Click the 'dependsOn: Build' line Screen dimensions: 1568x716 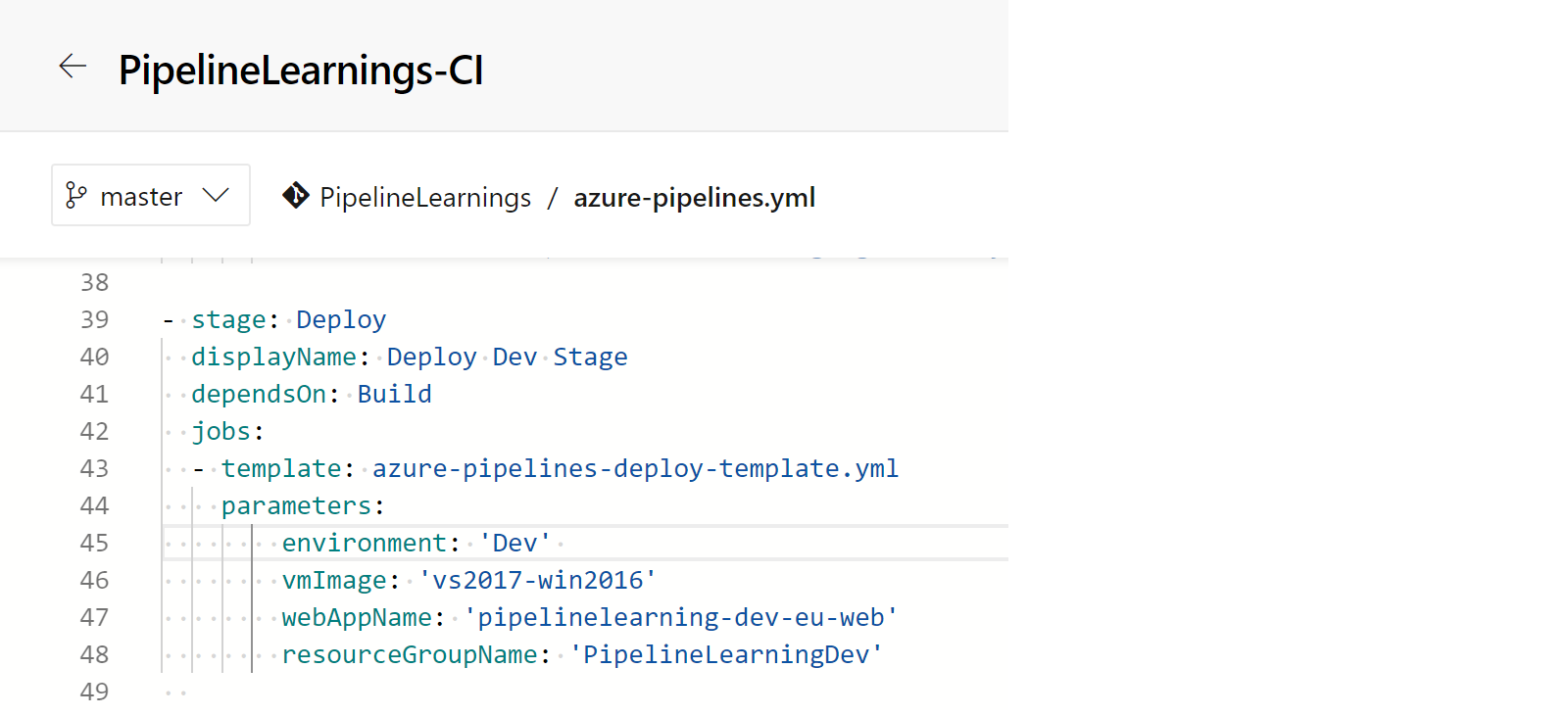[311, 395]
